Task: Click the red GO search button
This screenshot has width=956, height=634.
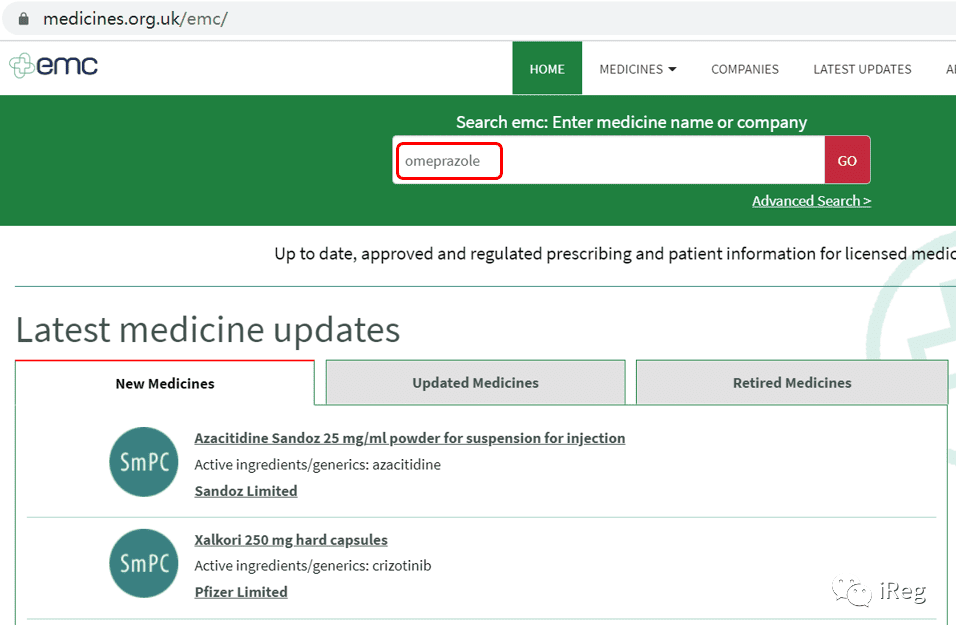Action: click(x=847, y=160)
